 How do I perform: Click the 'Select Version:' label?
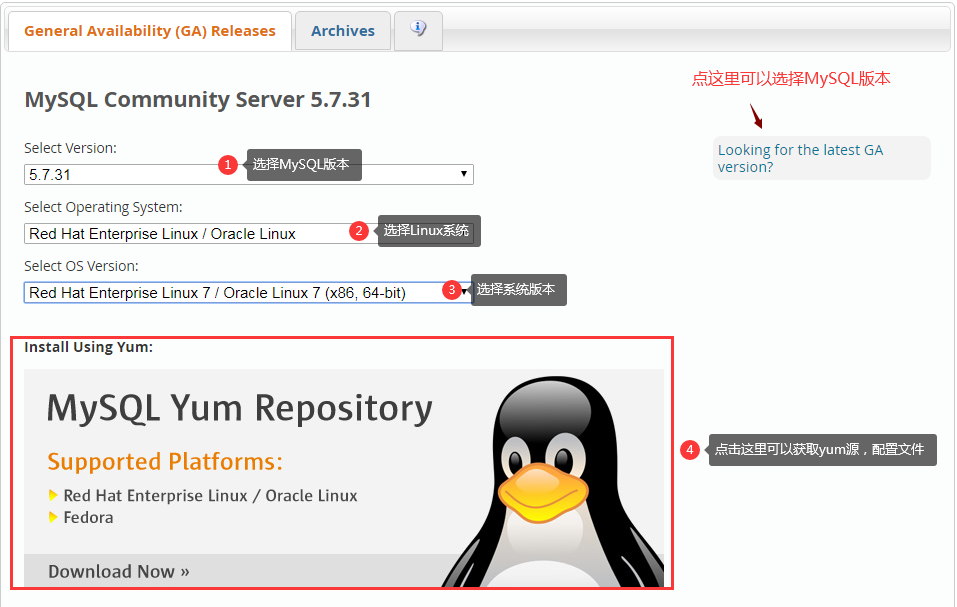[70, 148]
